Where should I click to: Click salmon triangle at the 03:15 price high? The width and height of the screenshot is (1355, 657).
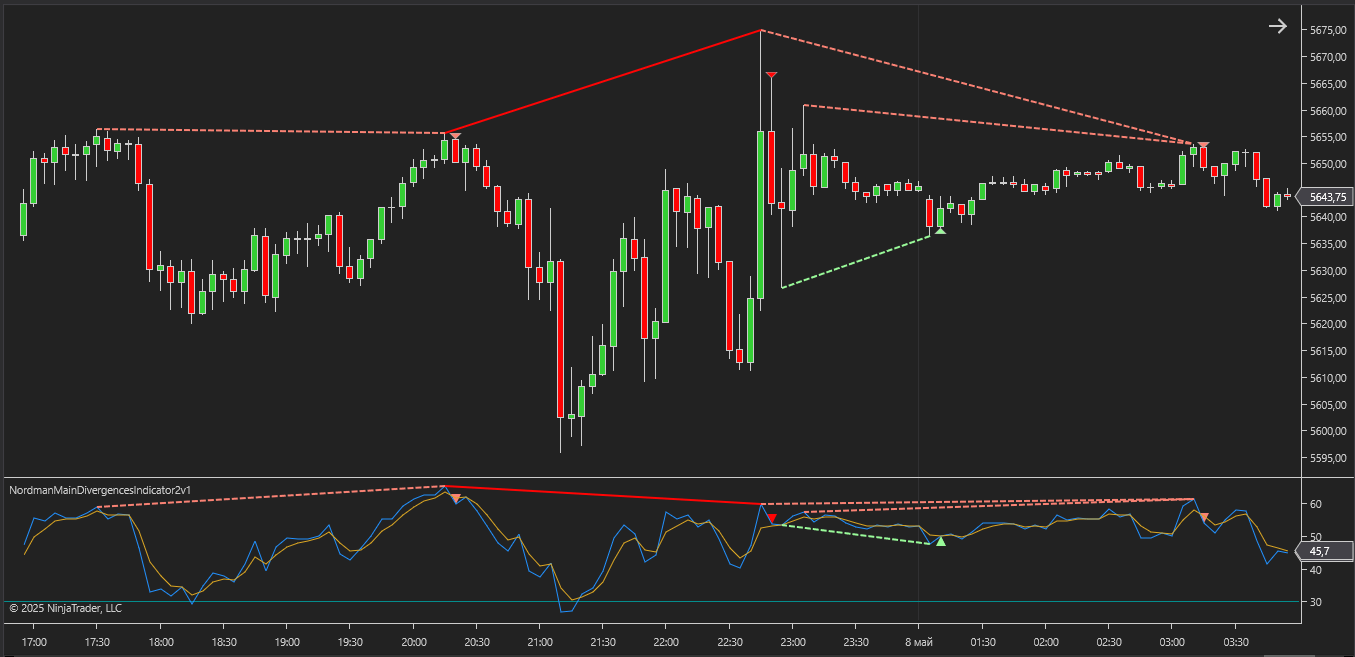[x=1203, y=146]
